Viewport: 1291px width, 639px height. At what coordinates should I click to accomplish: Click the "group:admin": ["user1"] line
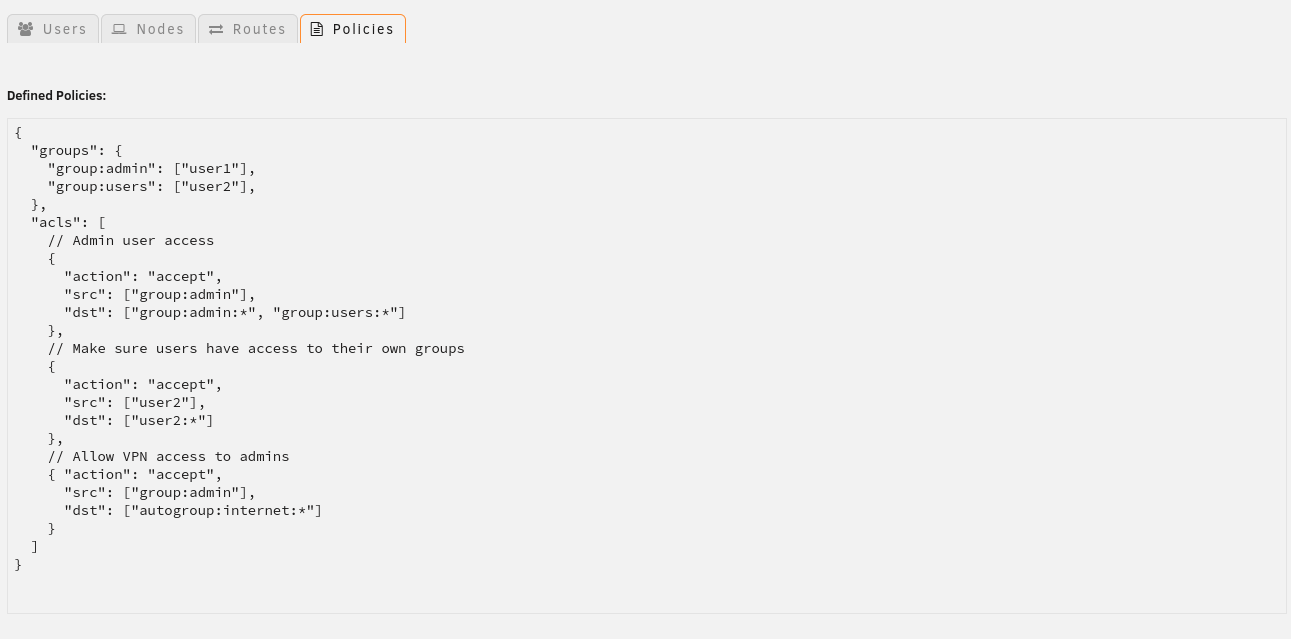coord(152,169)
